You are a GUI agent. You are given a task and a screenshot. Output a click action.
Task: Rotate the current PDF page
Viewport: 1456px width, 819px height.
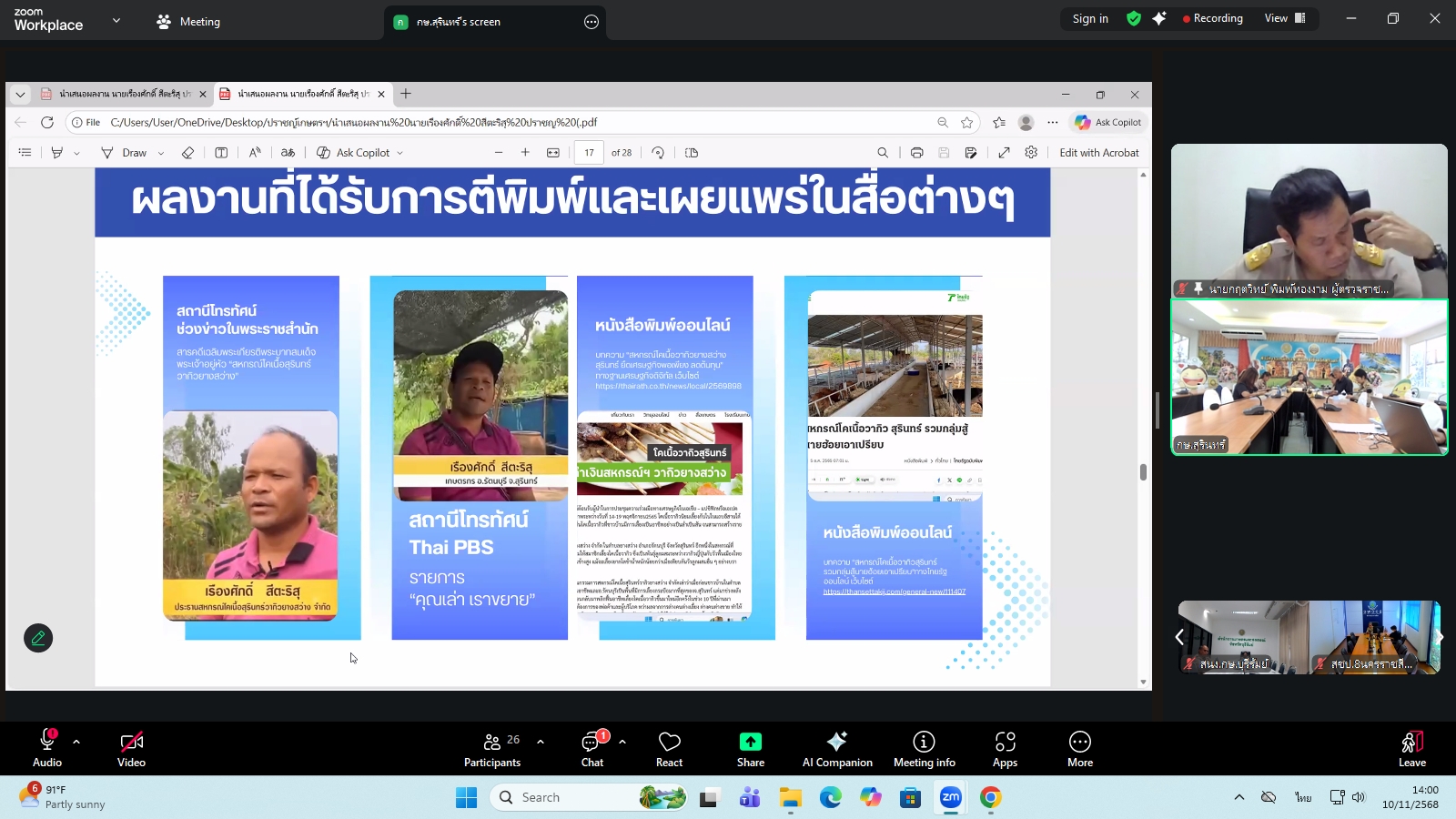pyautogui.click(x=659, y=152)
